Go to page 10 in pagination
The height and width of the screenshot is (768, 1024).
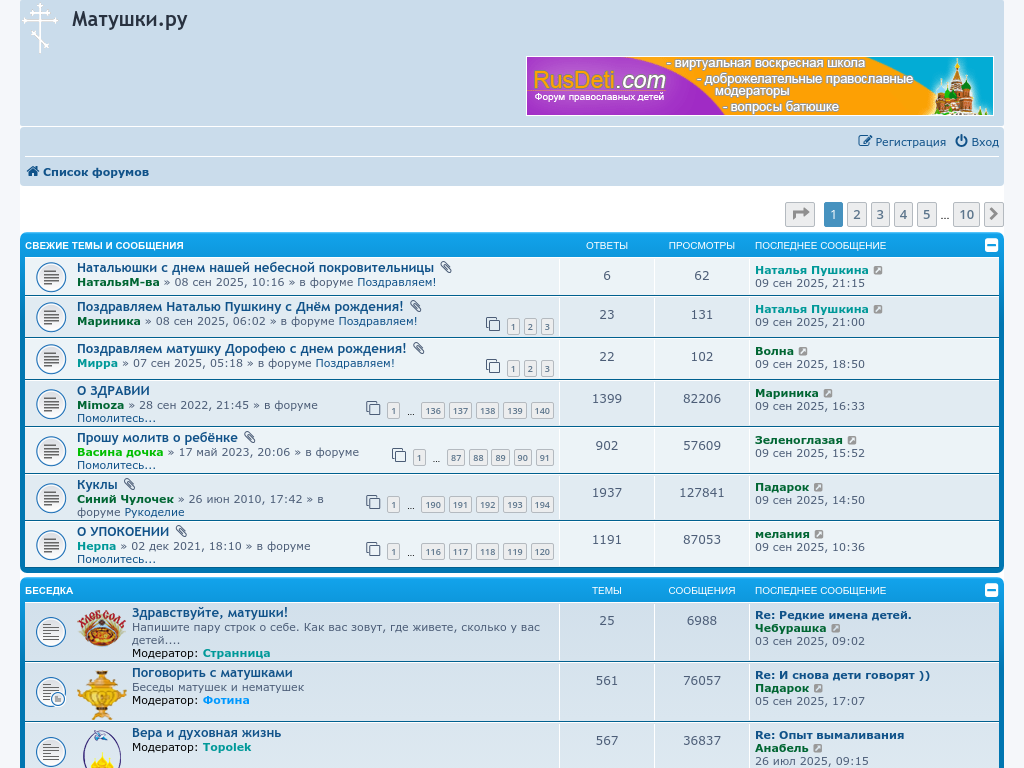pos(965,214)
